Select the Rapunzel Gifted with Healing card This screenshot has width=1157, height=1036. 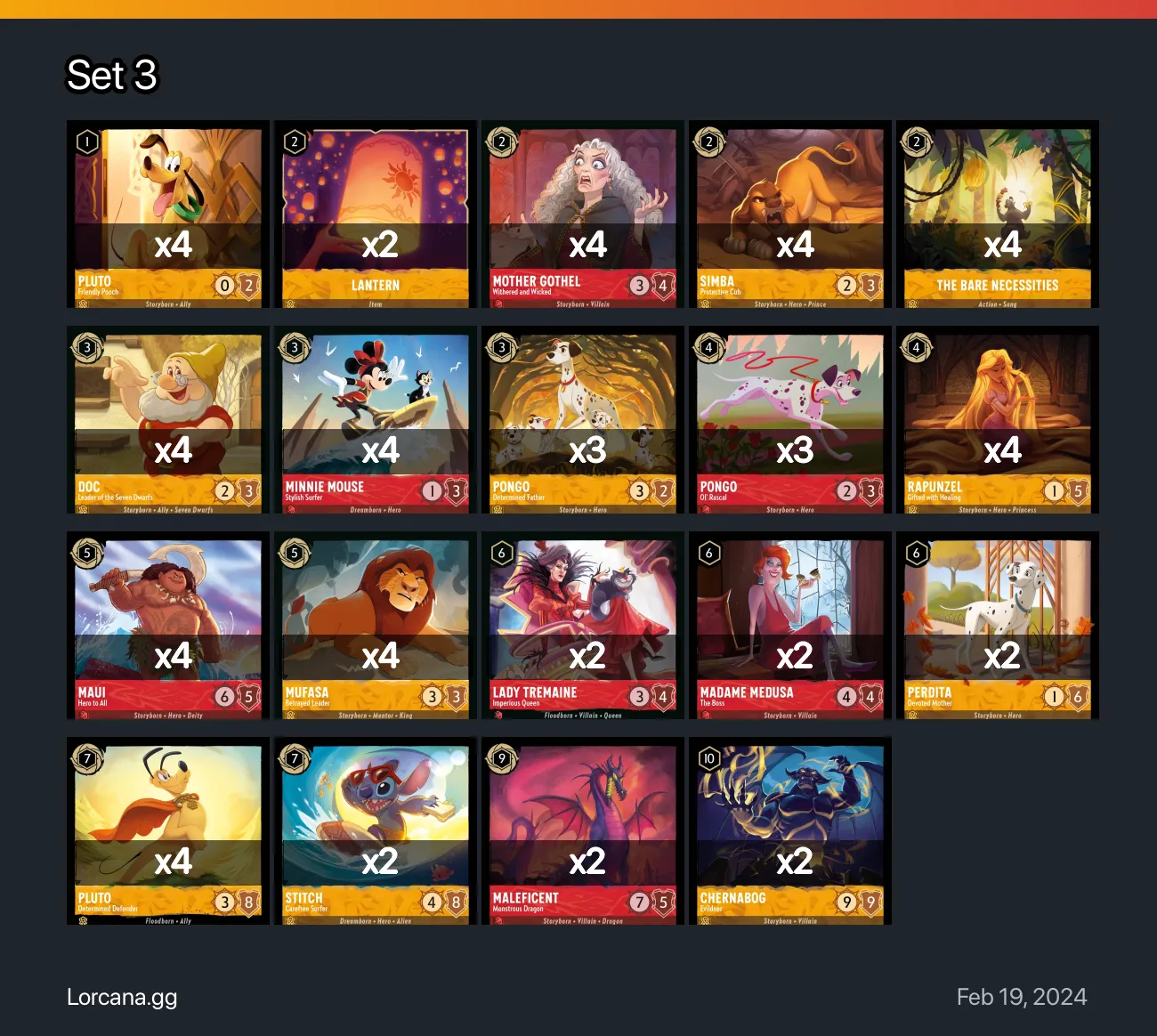tap(998, 420)
